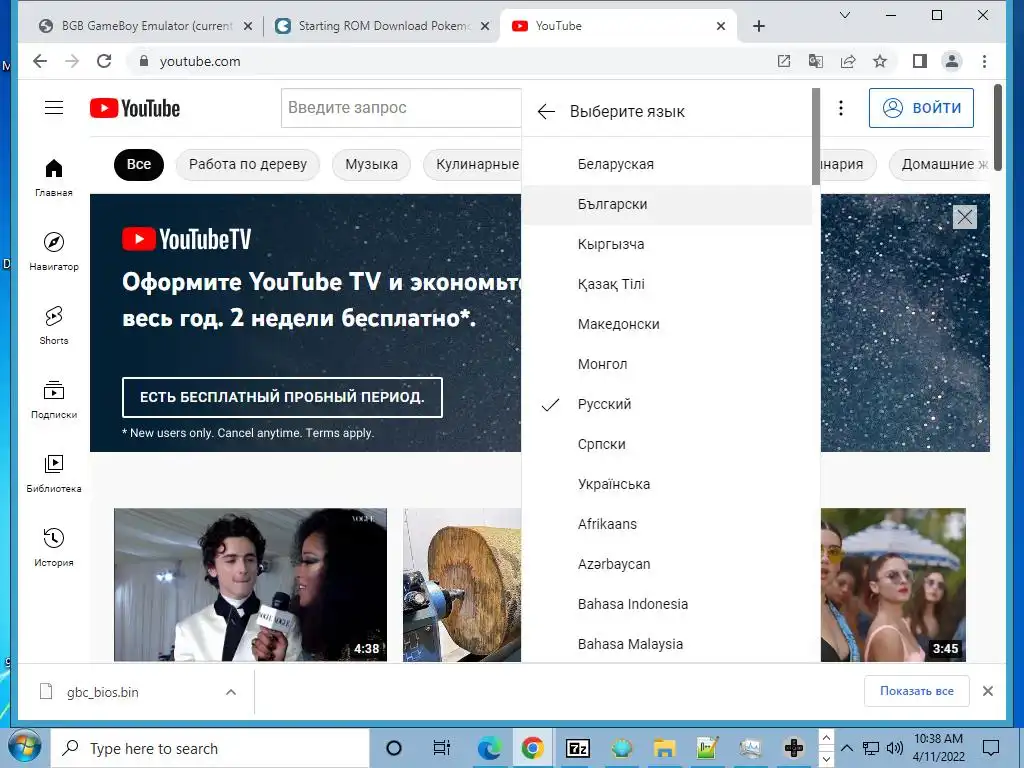Select the Музыка filter chip
Screen dimensions: 1024x768
372,165
